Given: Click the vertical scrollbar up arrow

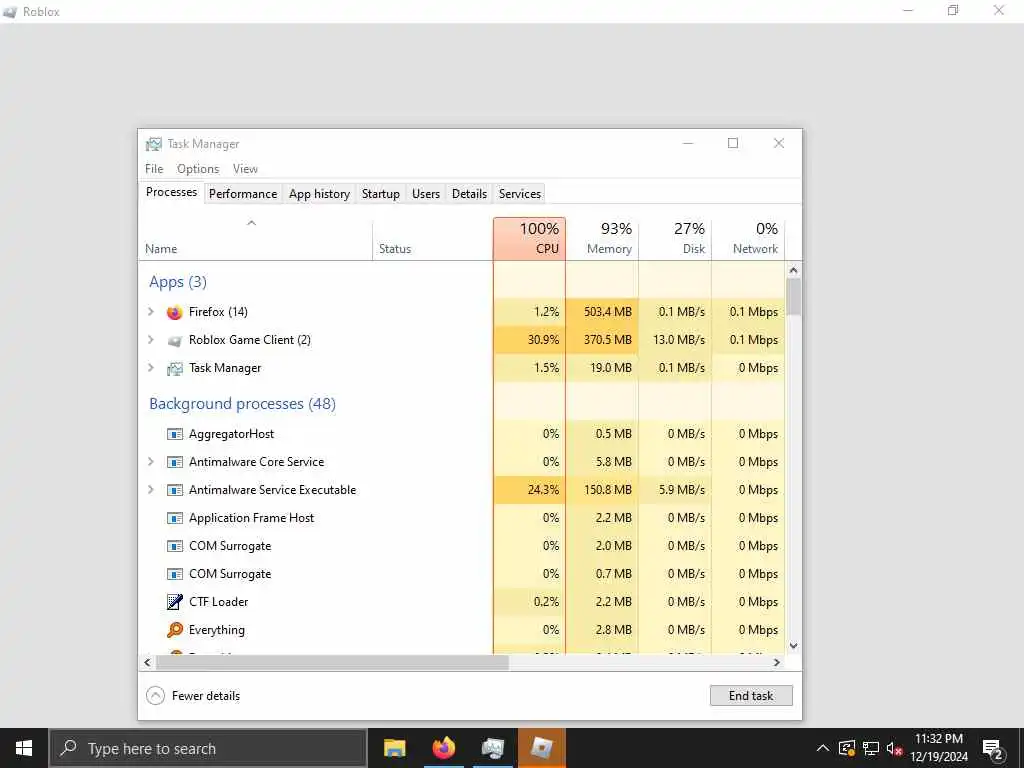Looking at the screenshot, I should pos(793,270).
